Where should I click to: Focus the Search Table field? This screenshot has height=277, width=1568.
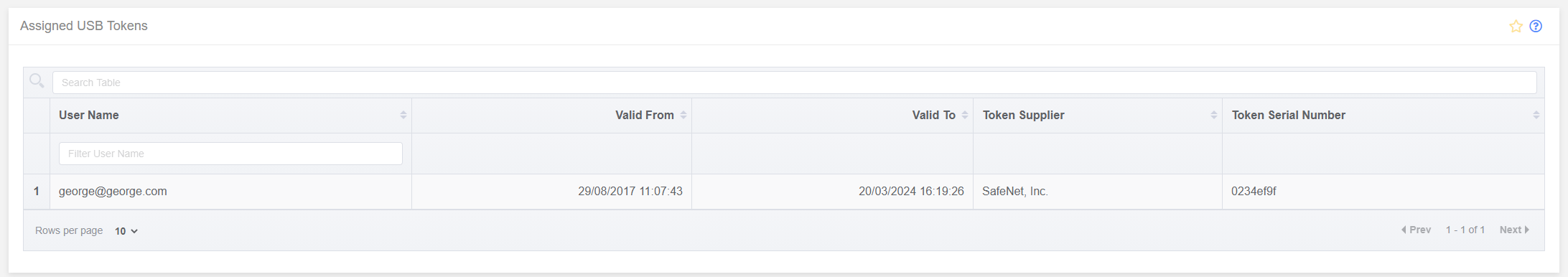794,83
